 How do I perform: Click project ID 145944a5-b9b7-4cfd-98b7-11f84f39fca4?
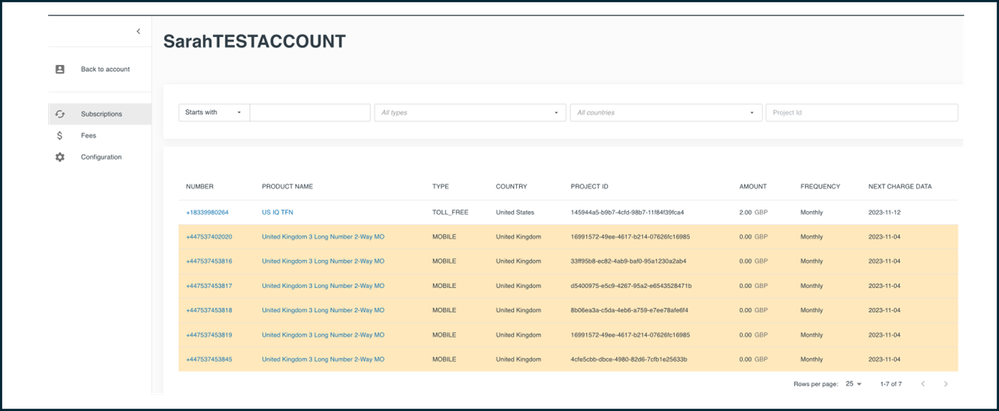click(627, 212)
